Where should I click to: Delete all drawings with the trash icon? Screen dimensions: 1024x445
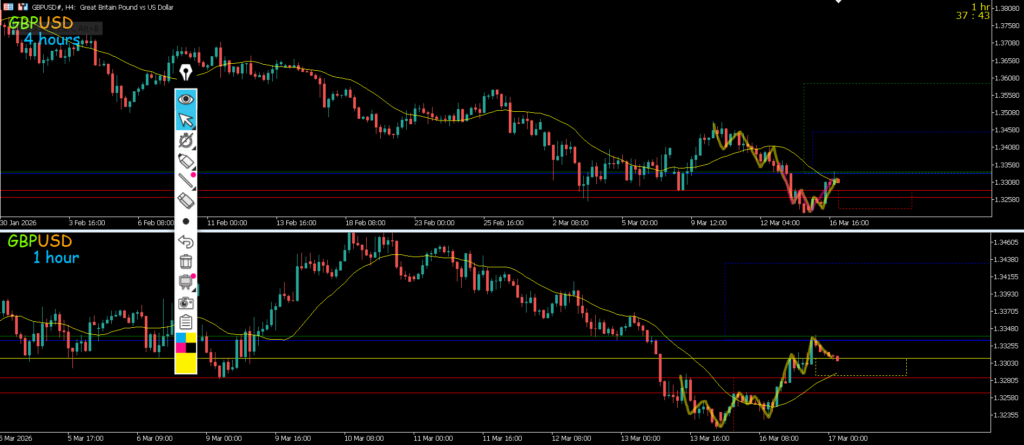pyautogui.click(x=186, y=262)
